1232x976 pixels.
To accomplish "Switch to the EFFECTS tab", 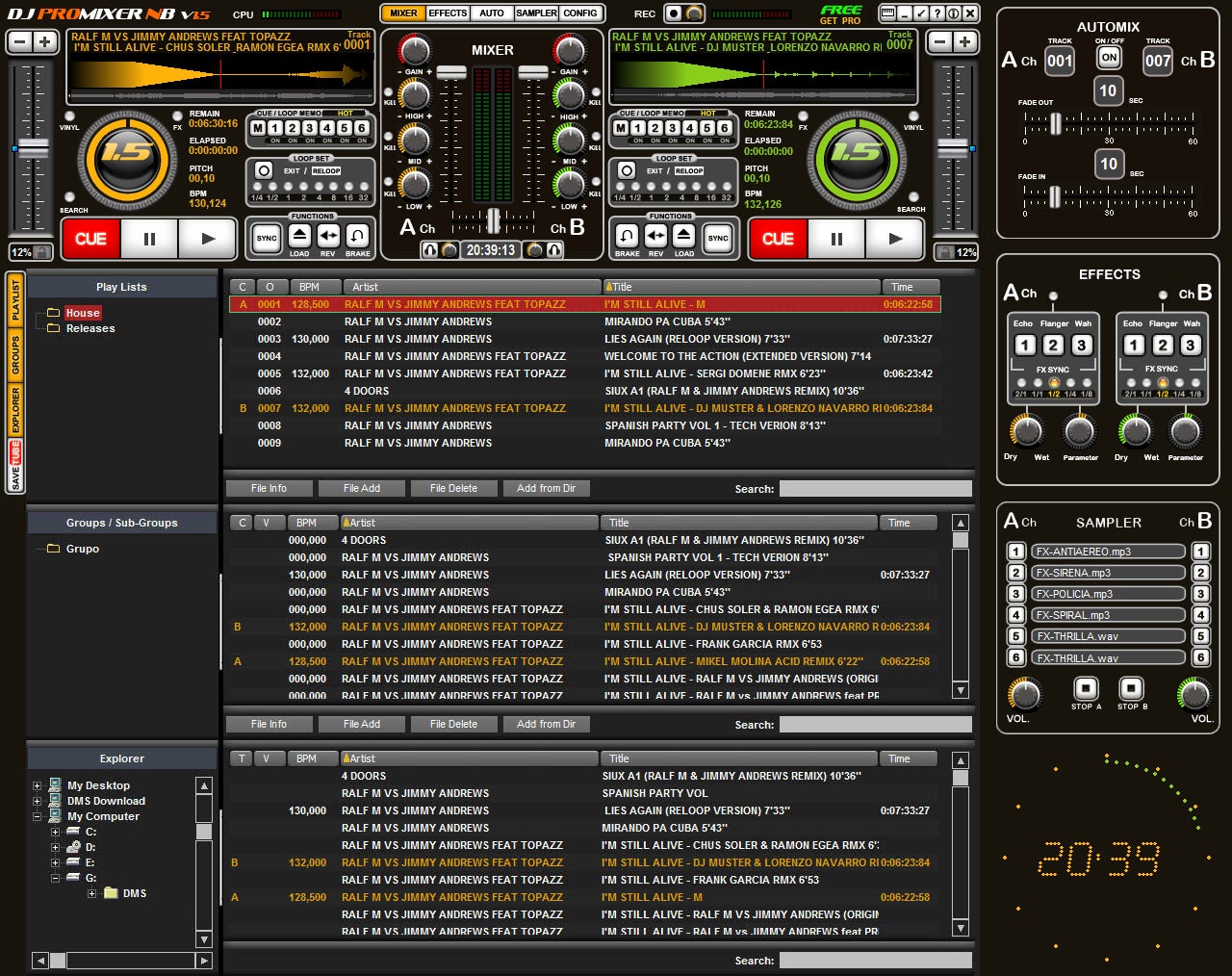I will point(448,13).
